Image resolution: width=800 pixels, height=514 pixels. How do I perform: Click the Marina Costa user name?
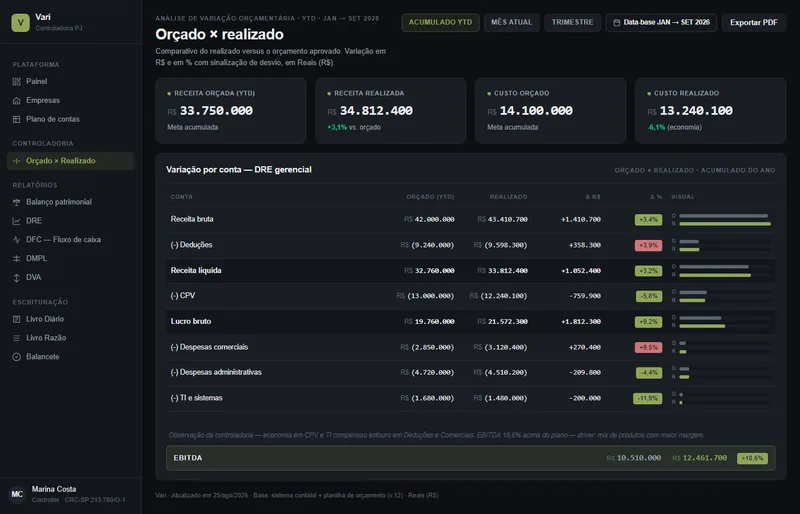(x=54, y=489)
